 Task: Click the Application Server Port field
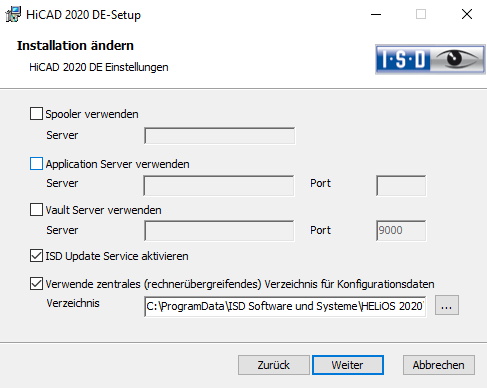point(401,186)
